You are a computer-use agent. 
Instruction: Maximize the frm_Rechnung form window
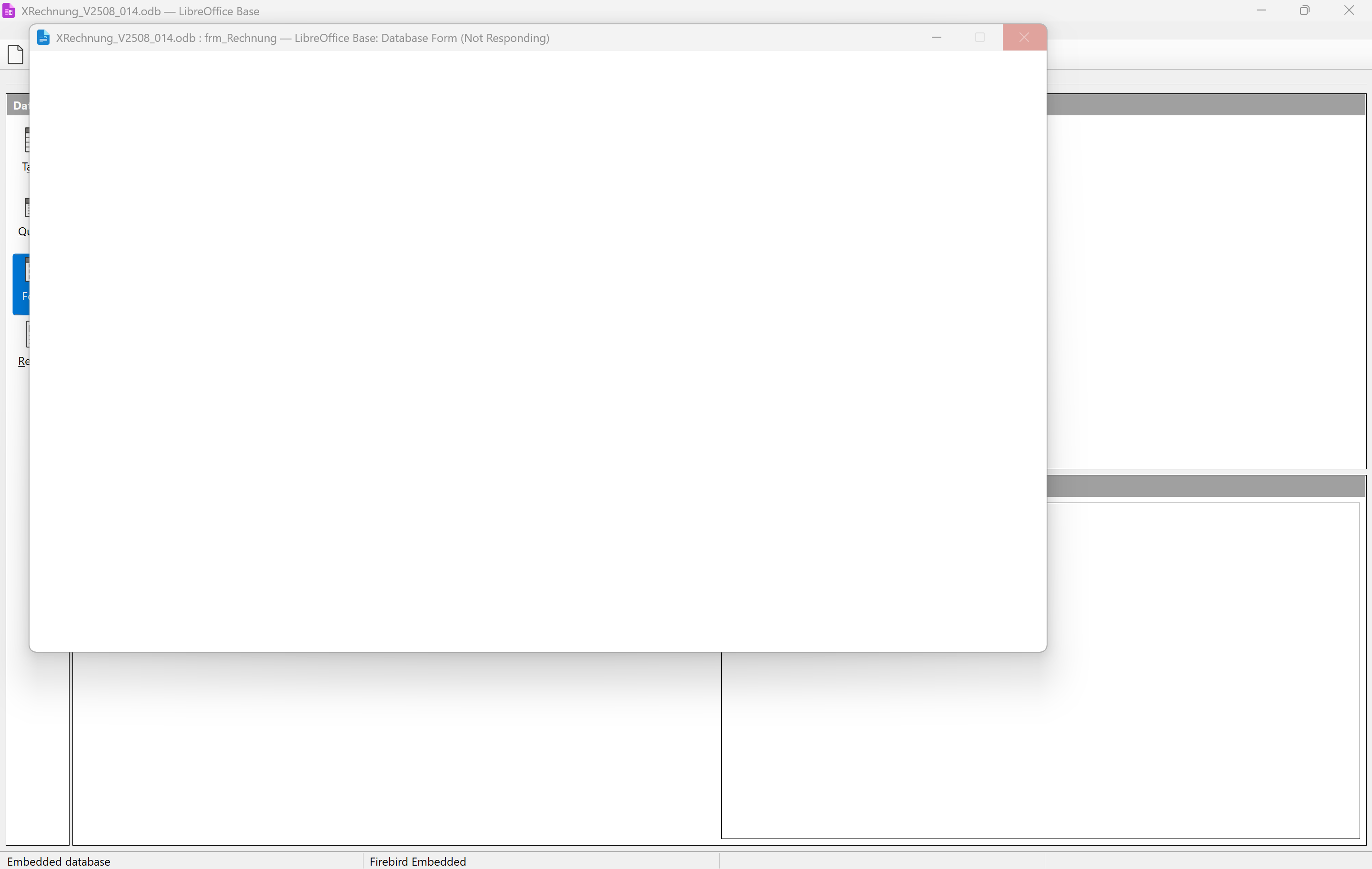pyautogui.click(x=980, y=38)
